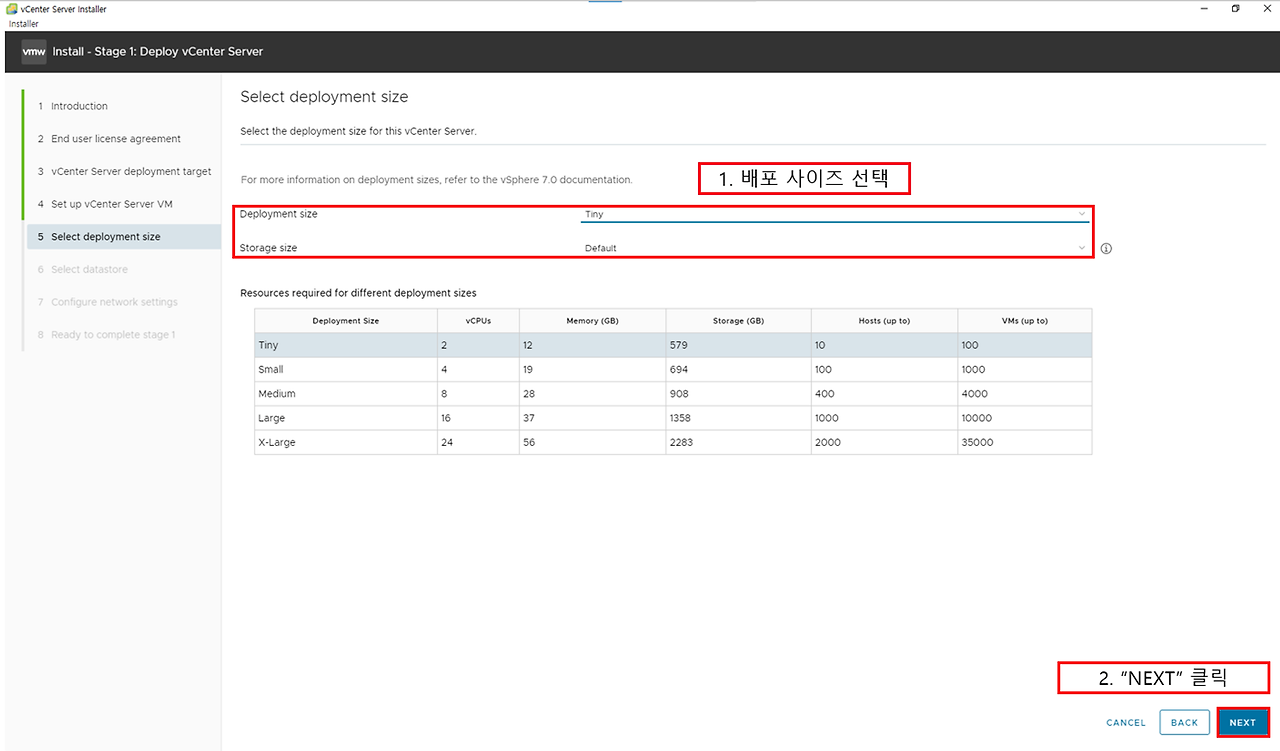The image size is (1280, 751).
Task: Click the 10000 VMs cell
Action: pyautogui.click(x=1025, y=418)
